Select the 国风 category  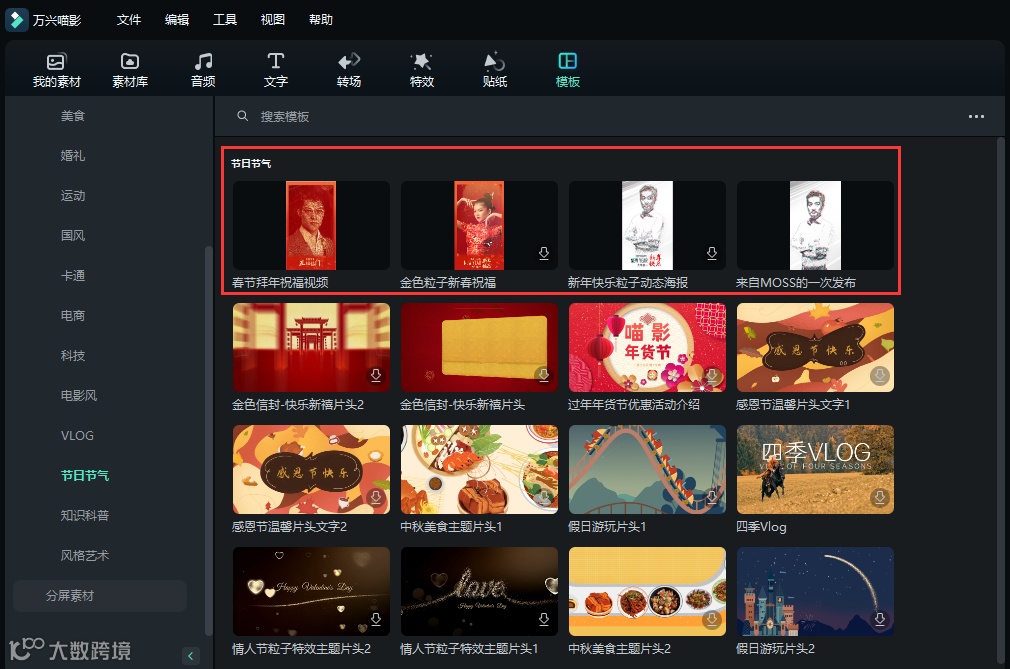[73, 235]
